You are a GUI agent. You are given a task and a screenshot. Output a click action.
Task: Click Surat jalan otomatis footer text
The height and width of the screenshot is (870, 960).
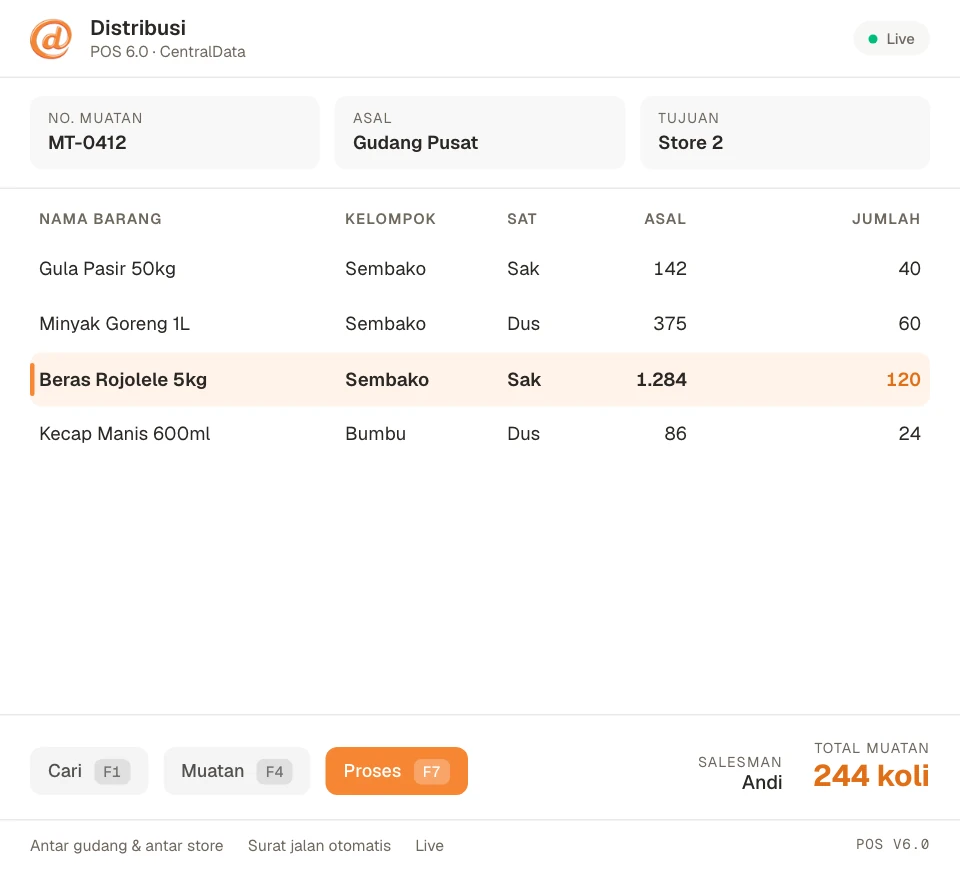point(319,846)
